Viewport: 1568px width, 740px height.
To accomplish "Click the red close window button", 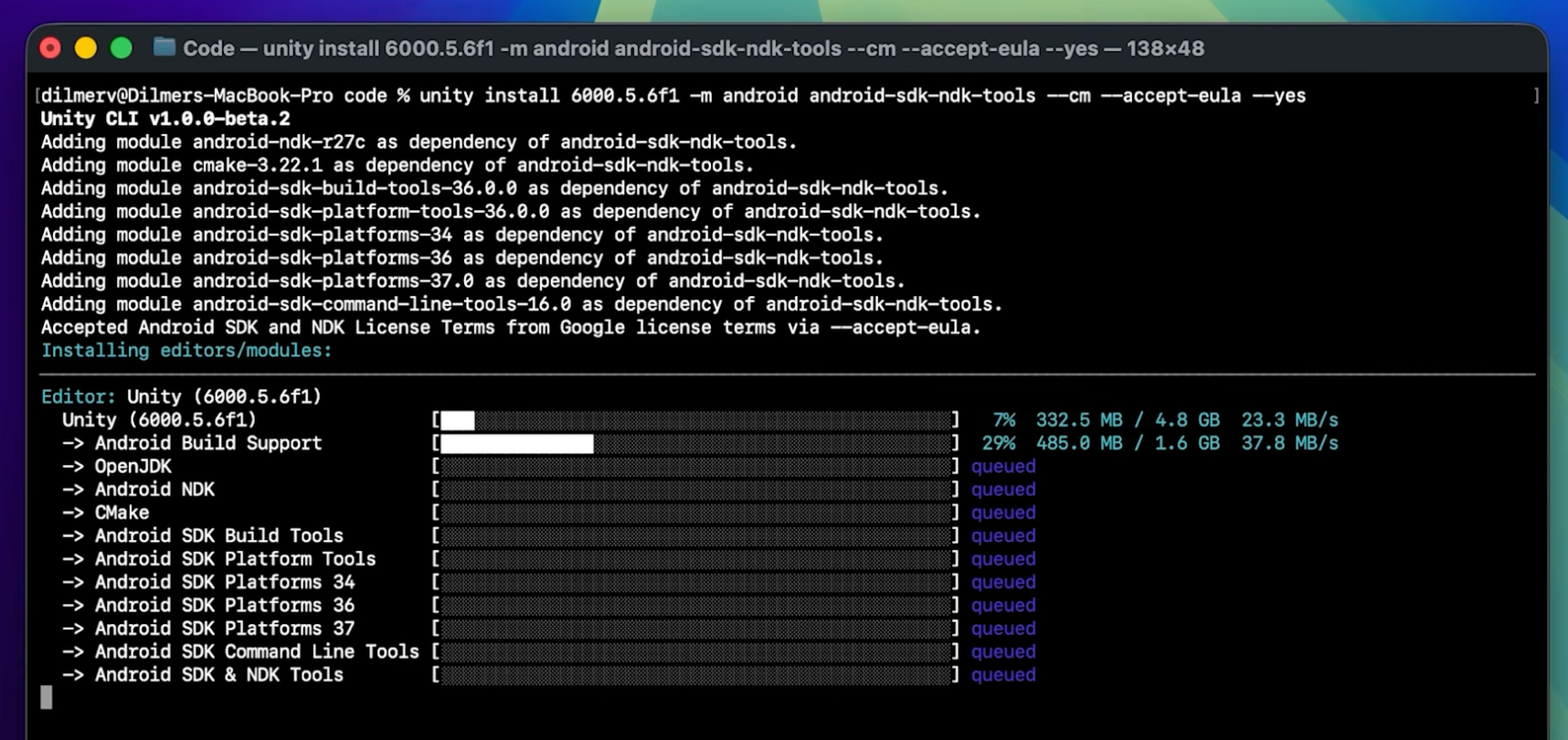I will tap(50, 48).
